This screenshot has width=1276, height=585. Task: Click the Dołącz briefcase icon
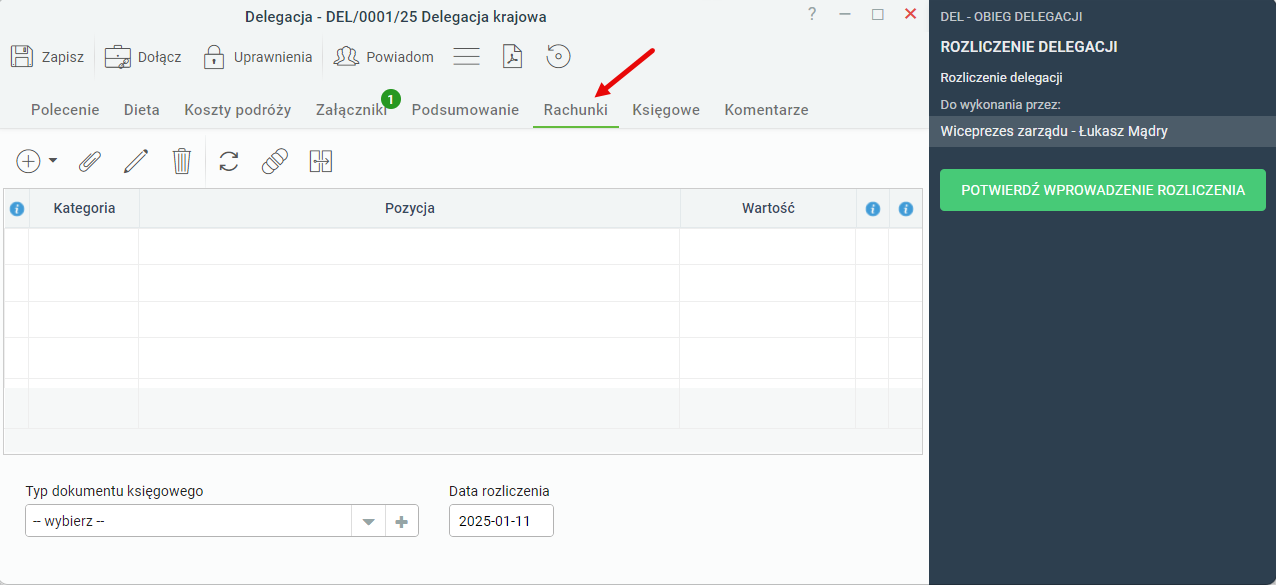[x=118, y=56]
